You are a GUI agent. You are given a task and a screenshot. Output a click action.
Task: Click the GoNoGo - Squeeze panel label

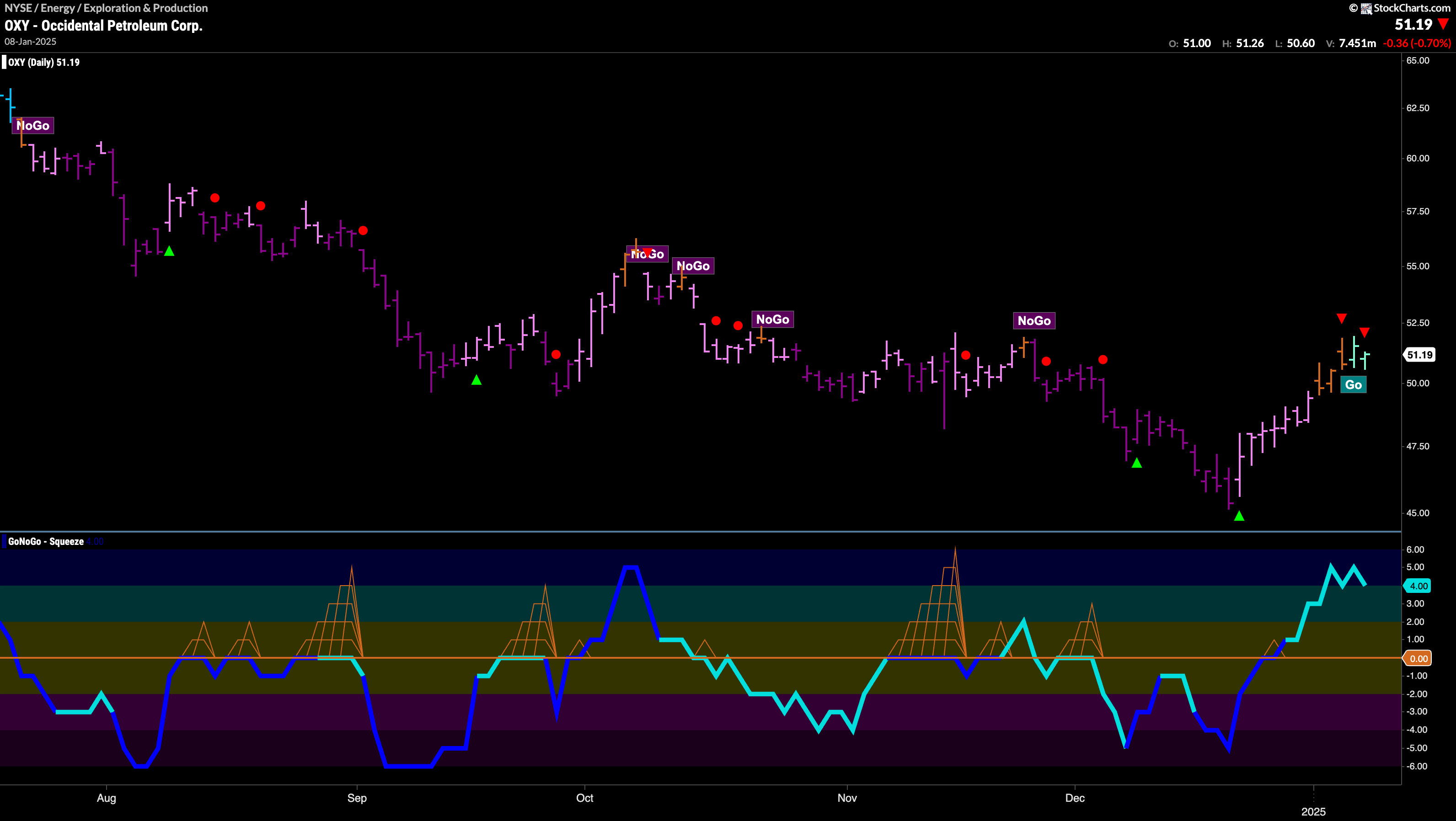tap(46, 541)
